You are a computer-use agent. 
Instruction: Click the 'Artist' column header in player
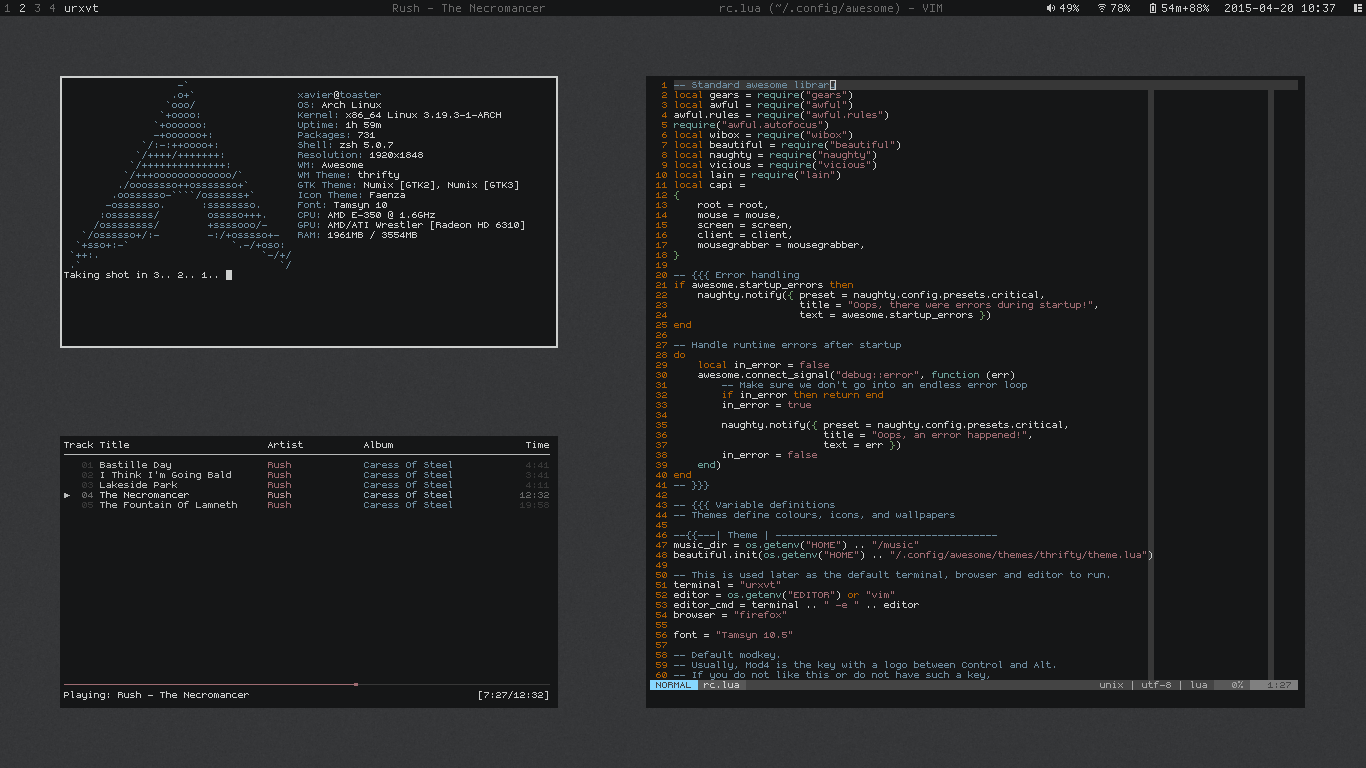[285, 445]
